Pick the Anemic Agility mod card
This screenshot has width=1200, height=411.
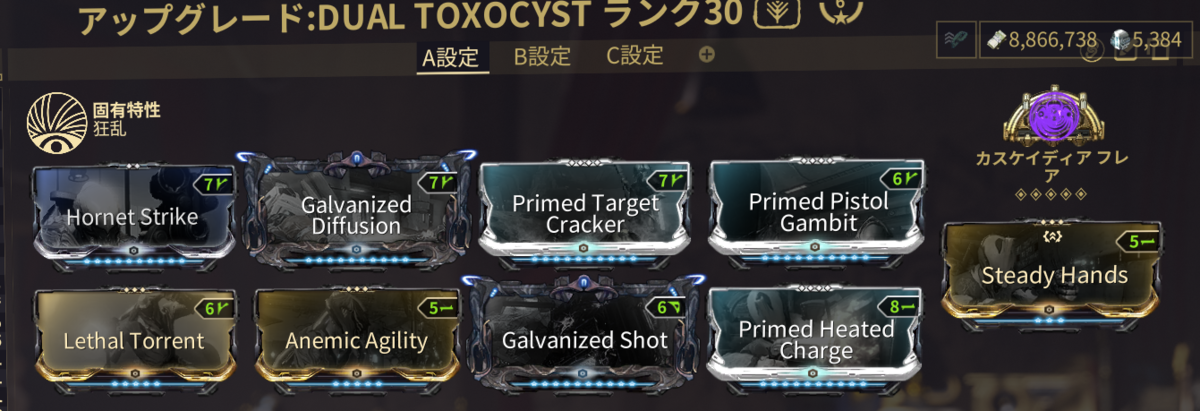pos(357,340)
